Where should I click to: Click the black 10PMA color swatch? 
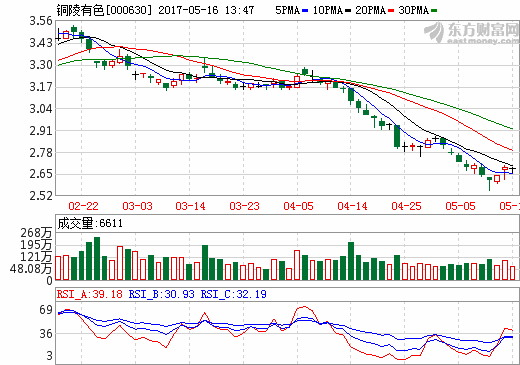(348, 11)
